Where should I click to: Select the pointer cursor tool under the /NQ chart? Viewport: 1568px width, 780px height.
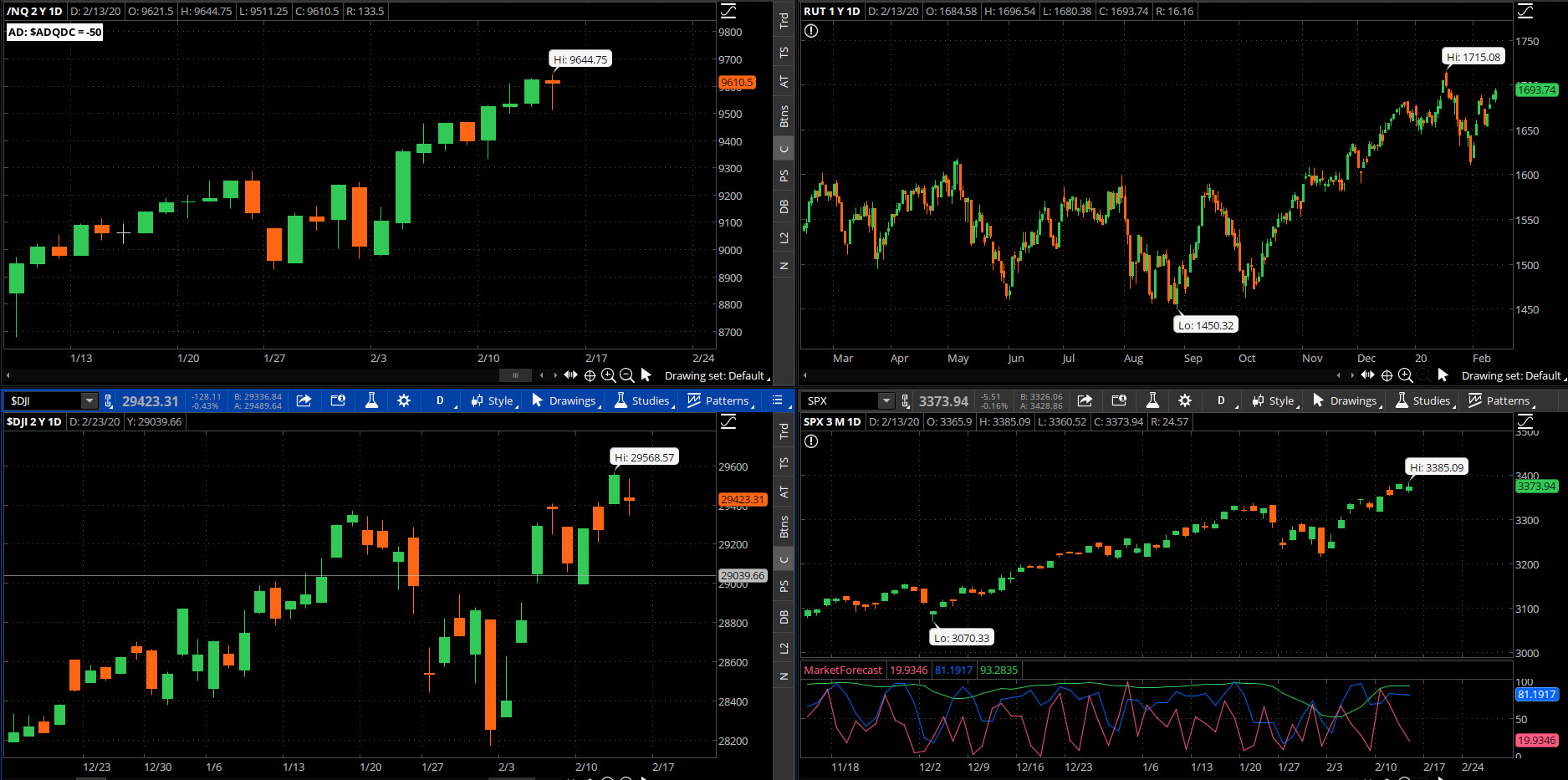(646, 375)
